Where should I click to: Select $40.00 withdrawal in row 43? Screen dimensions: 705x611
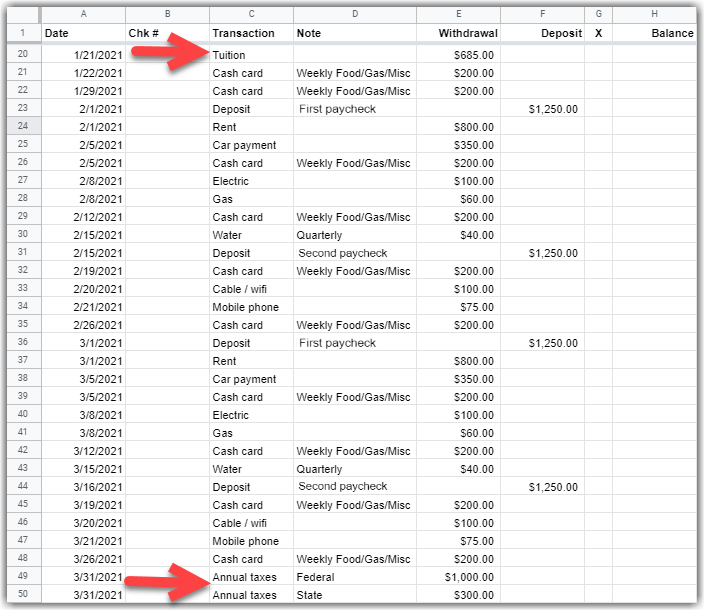click(459, 469)
